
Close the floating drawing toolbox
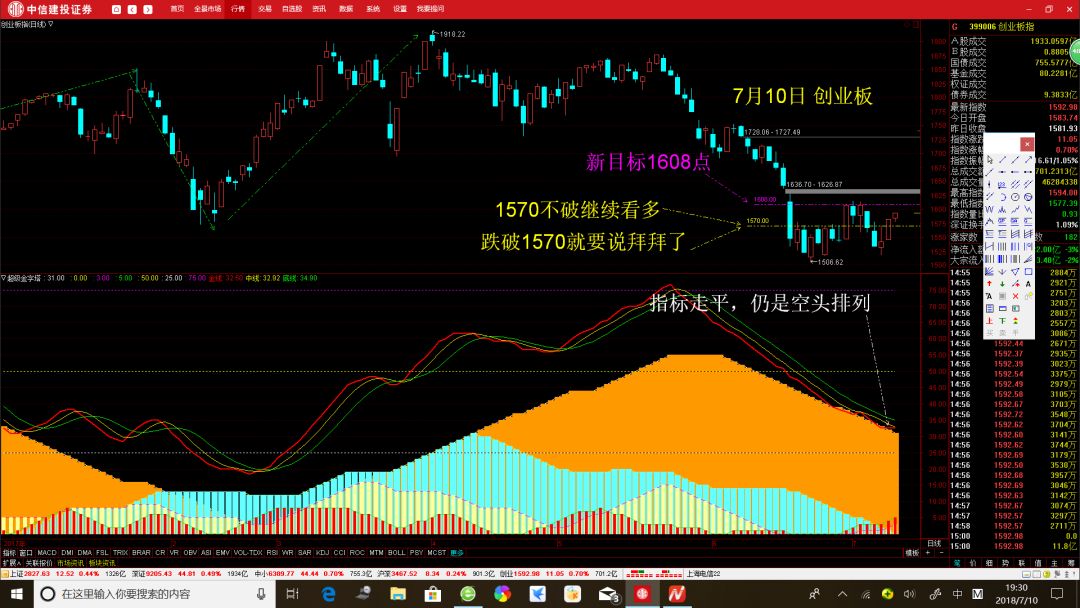click(x=1027, y=144)
